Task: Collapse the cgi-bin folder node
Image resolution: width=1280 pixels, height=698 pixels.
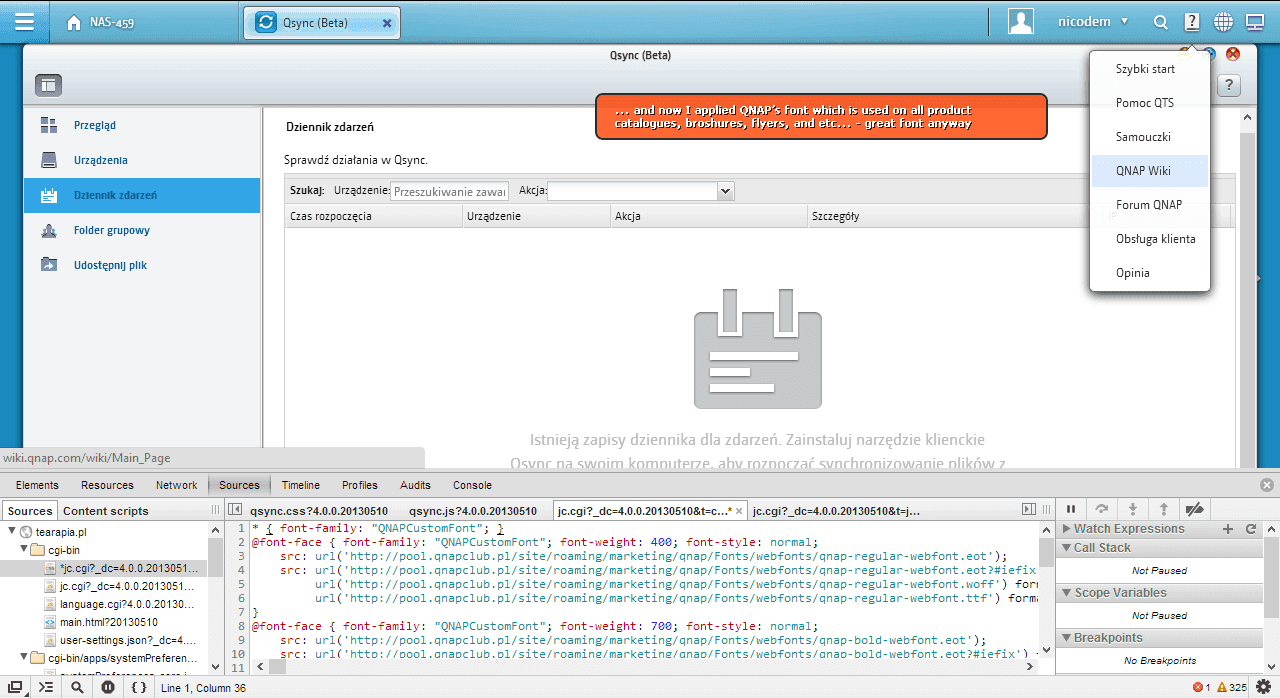Action: tap(25, 550)
